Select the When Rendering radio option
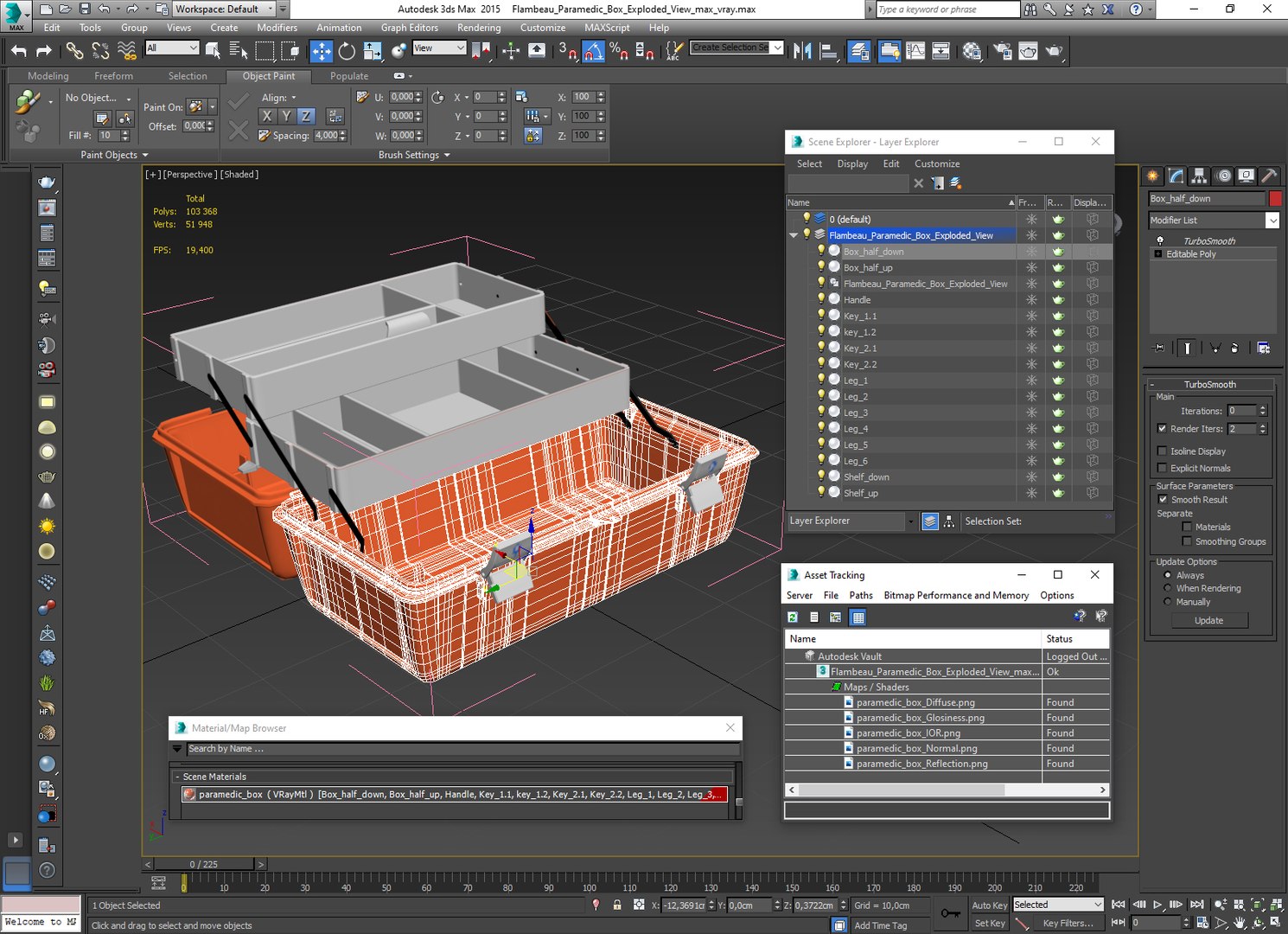 point(1168,588)
